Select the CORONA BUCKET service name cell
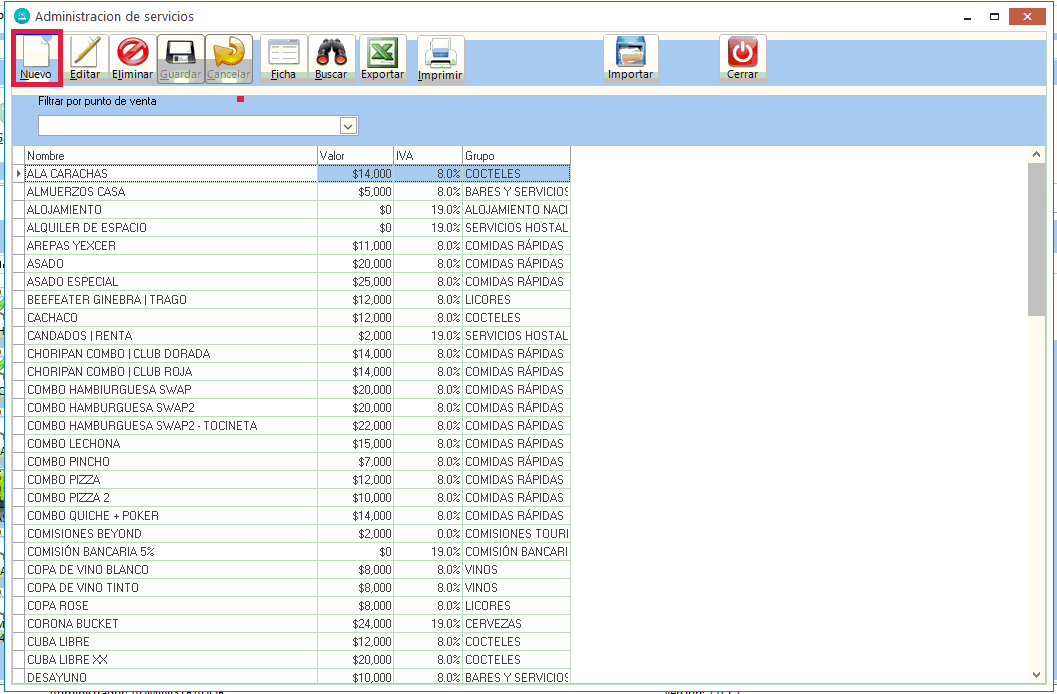 click(x=170, y=624)
